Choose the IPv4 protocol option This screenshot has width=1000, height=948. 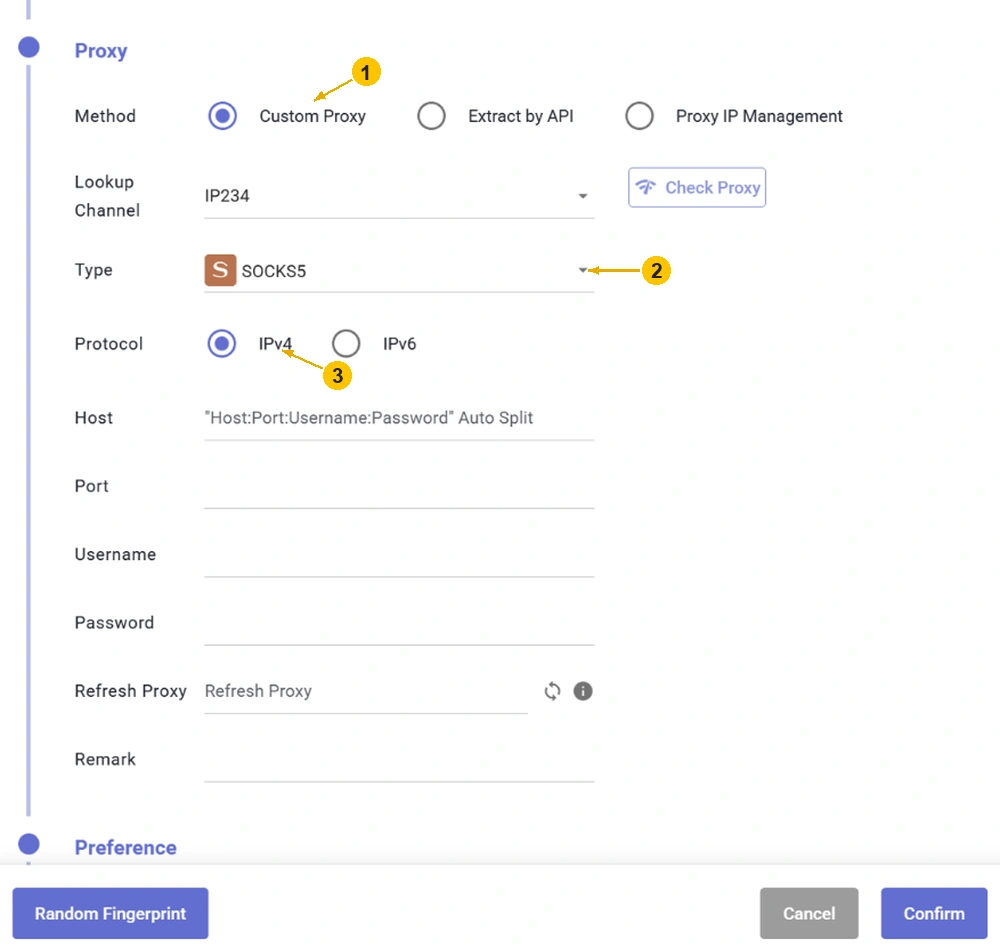pos(222,344)
